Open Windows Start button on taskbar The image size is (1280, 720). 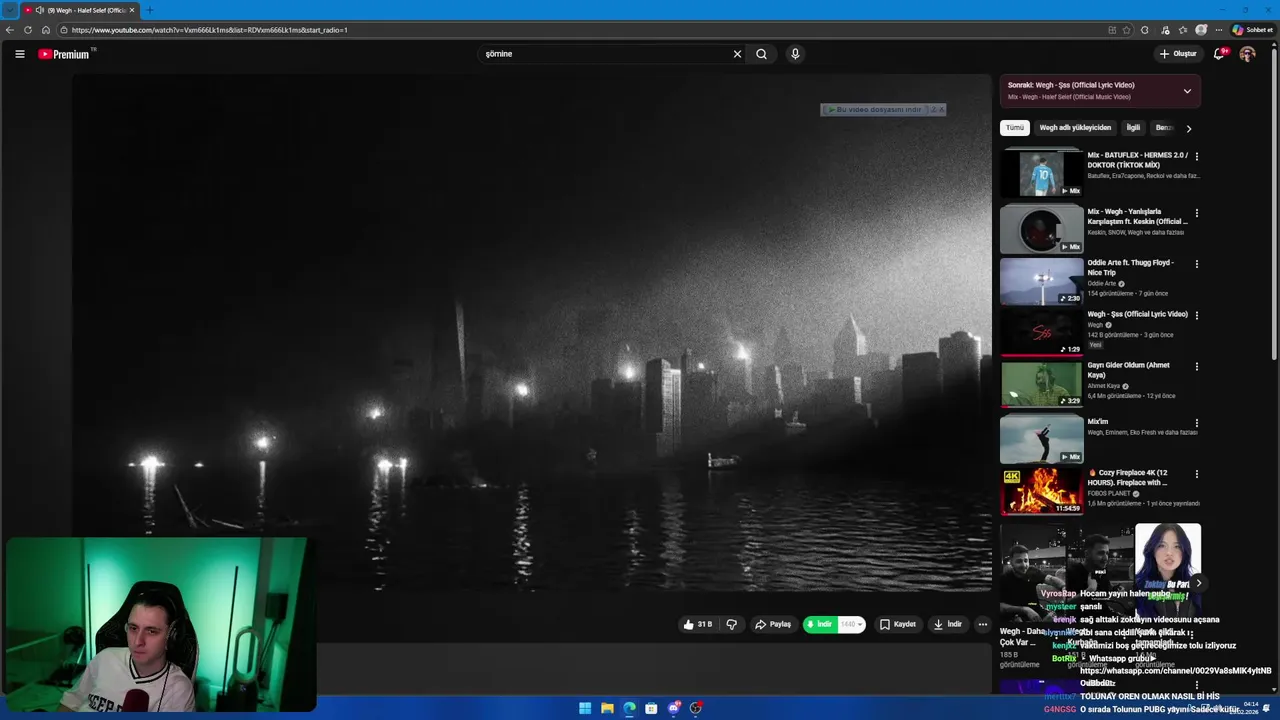pos(585,708)
